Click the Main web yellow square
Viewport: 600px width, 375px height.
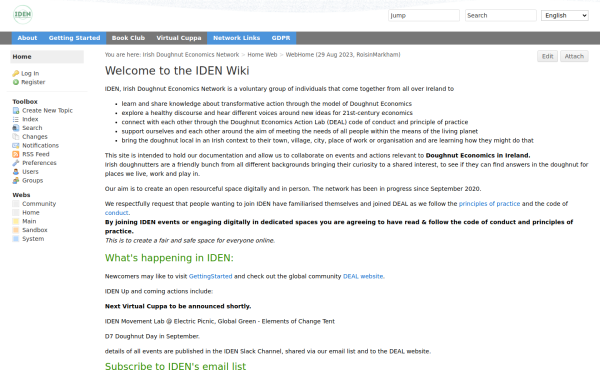(16, 221)
